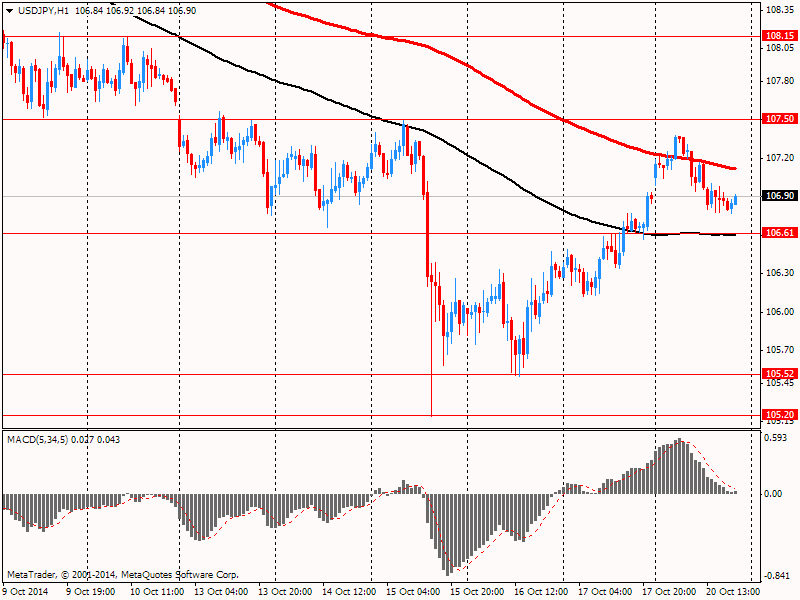Image resolution: width=800 pixels, height=600 pixels.
Task: Select the 13 Oct 04:00 time axis label
Action: (x=221, y=592)
